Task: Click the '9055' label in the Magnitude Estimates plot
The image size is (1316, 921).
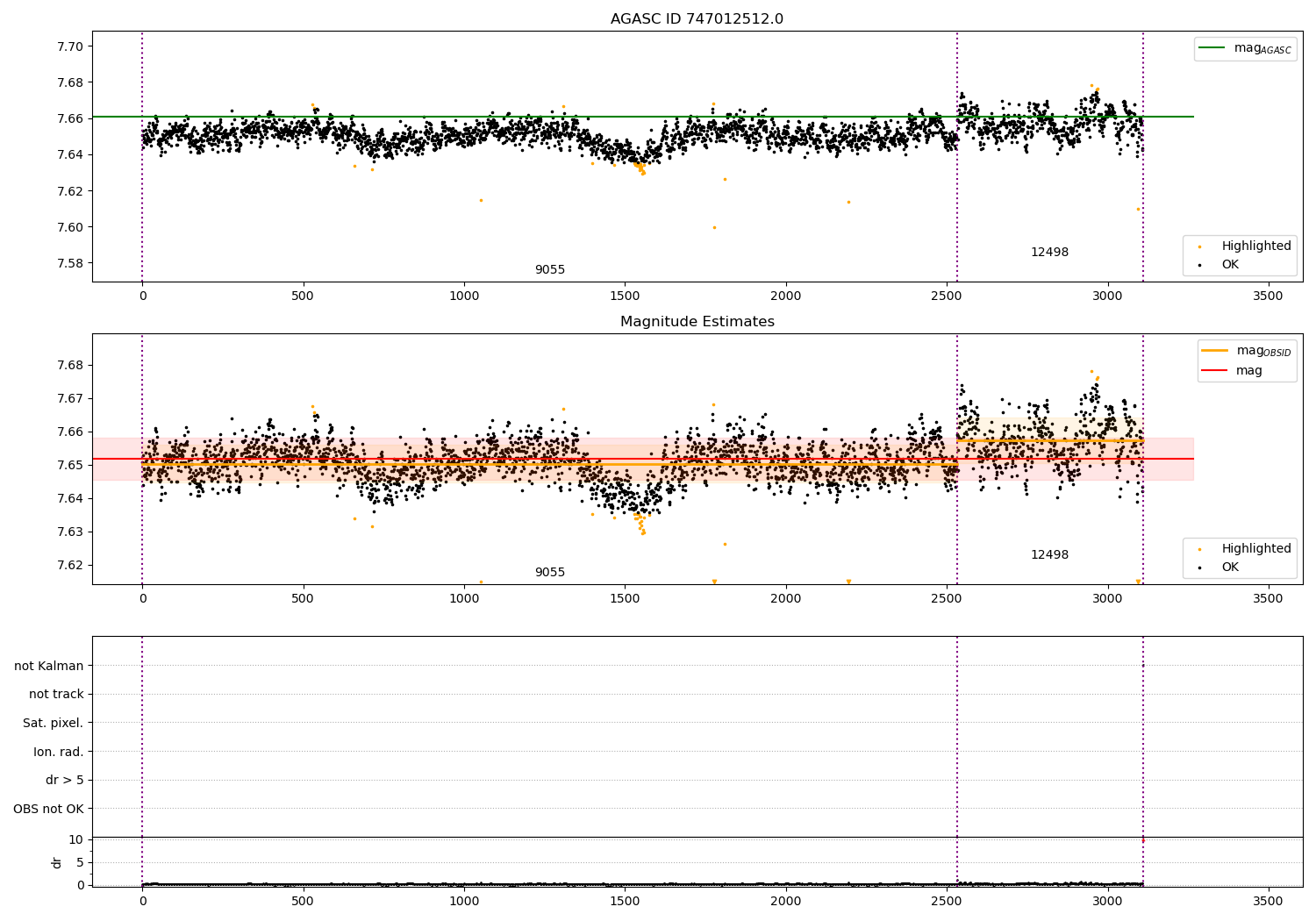Action: click(x=550, y=572)
